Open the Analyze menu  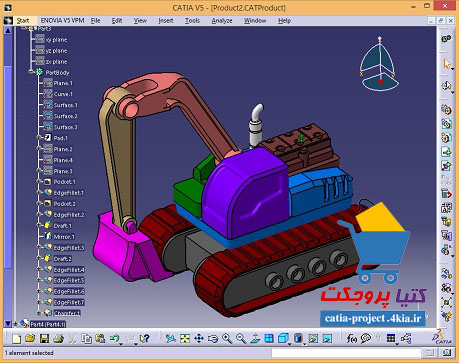tap(222, 21)
